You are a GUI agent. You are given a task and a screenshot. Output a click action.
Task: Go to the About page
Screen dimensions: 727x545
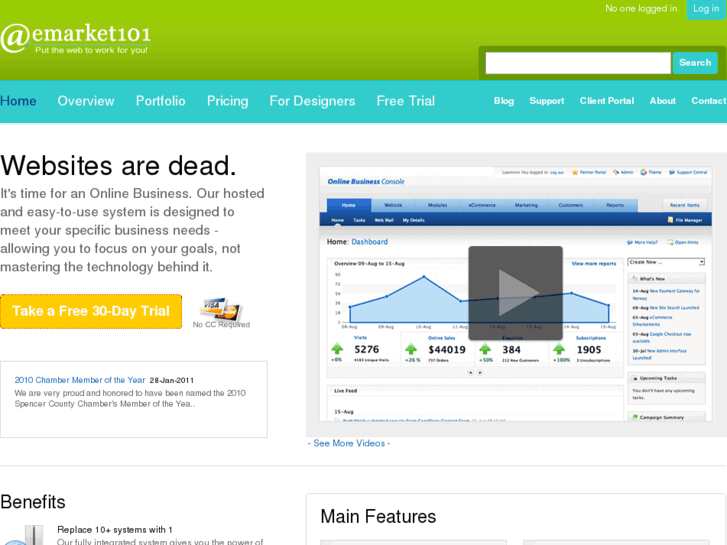tap(663, 101)
